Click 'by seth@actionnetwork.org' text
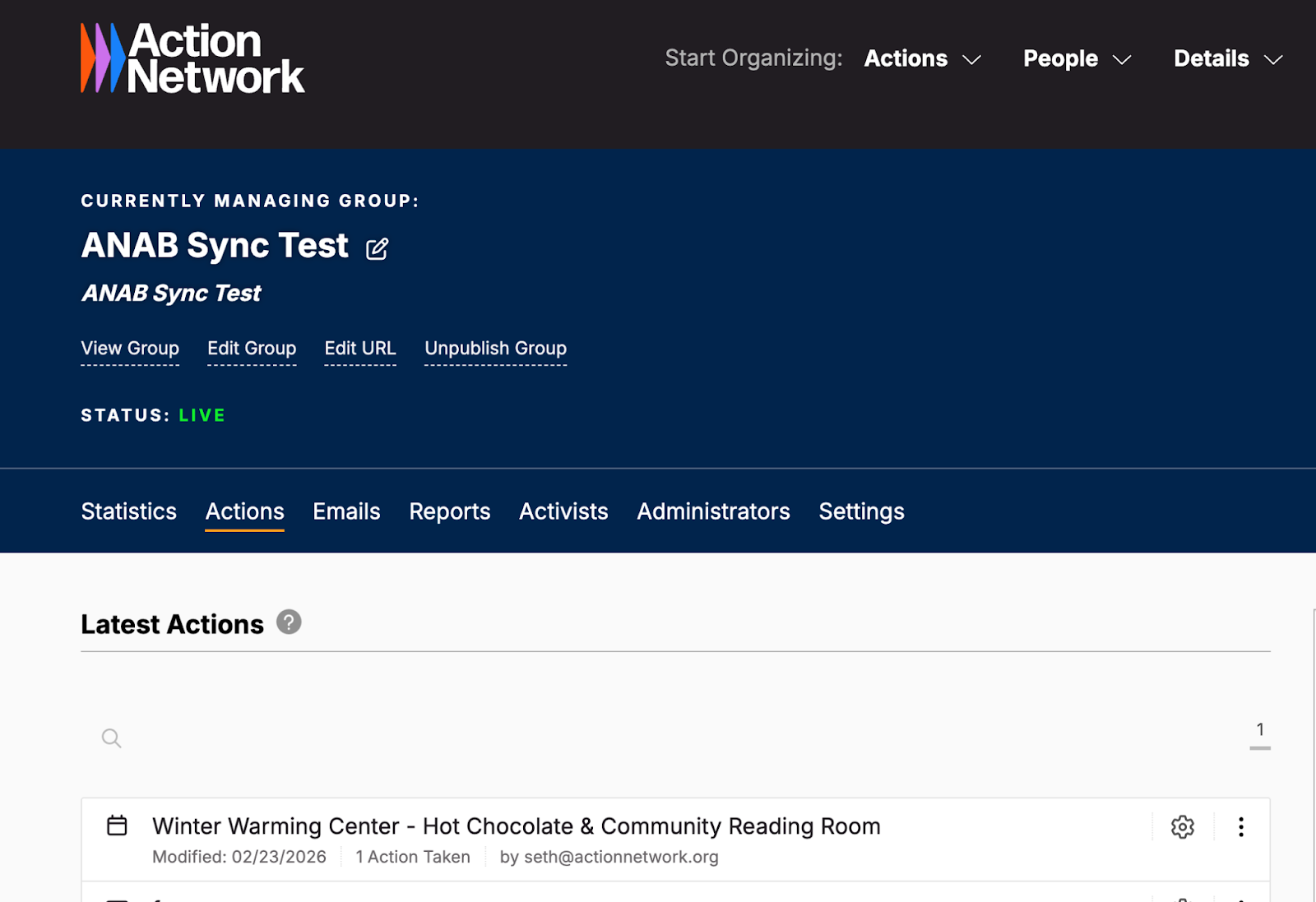Screen dimensions: 1316x902 (609, 857)
